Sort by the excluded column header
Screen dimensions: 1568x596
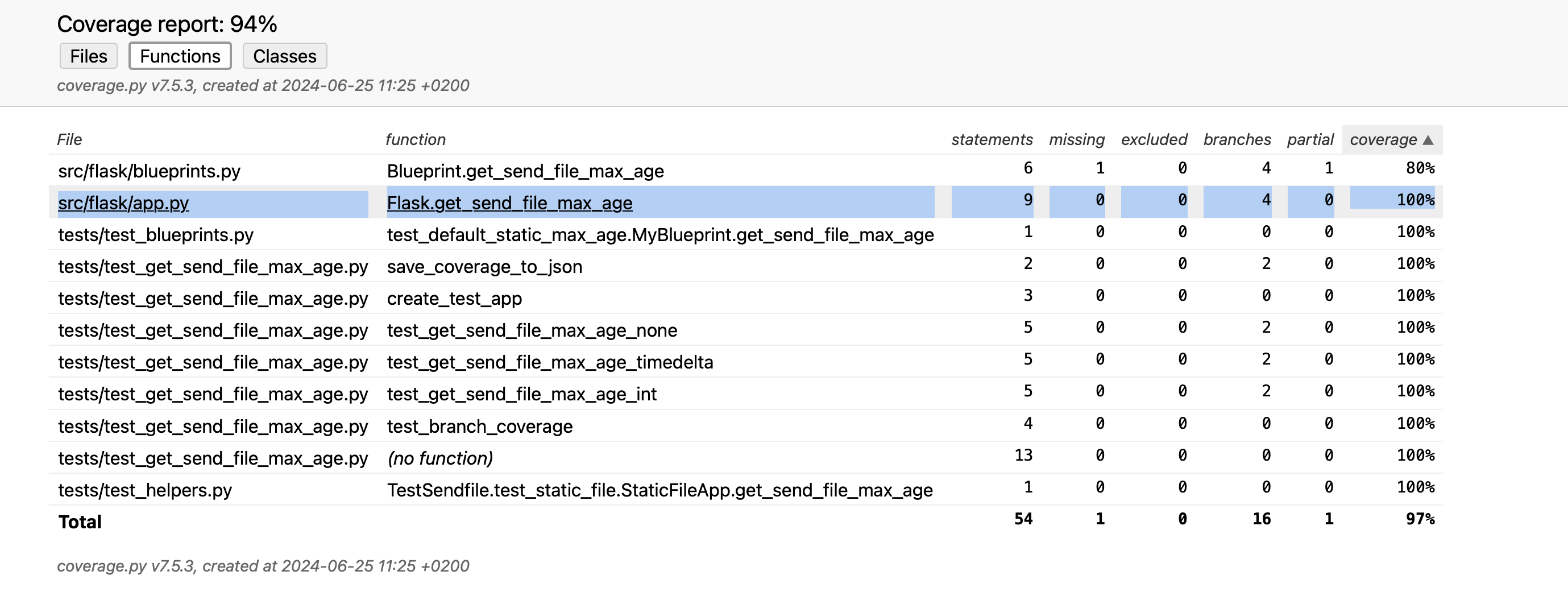point(1154,139)
